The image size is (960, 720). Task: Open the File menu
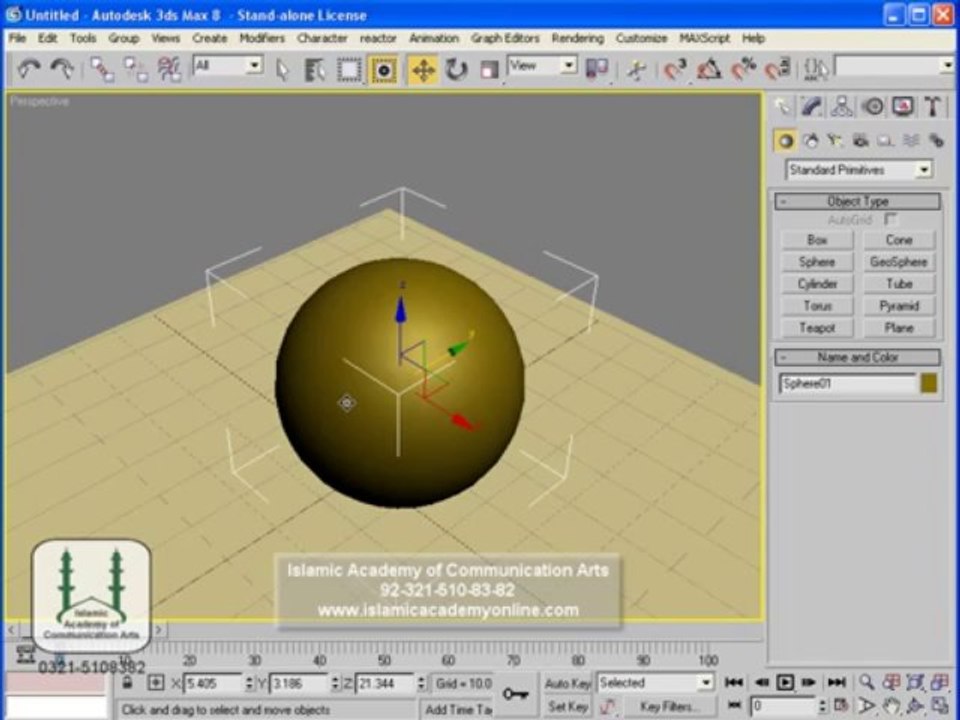tap(17, 38)
